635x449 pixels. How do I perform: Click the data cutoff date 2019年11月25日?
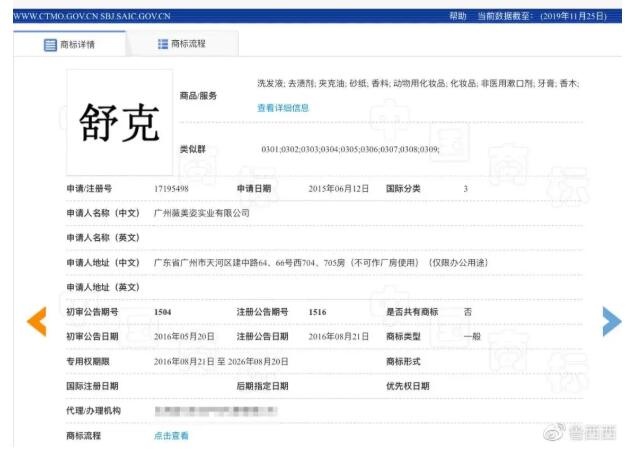(x=573, y=16)
